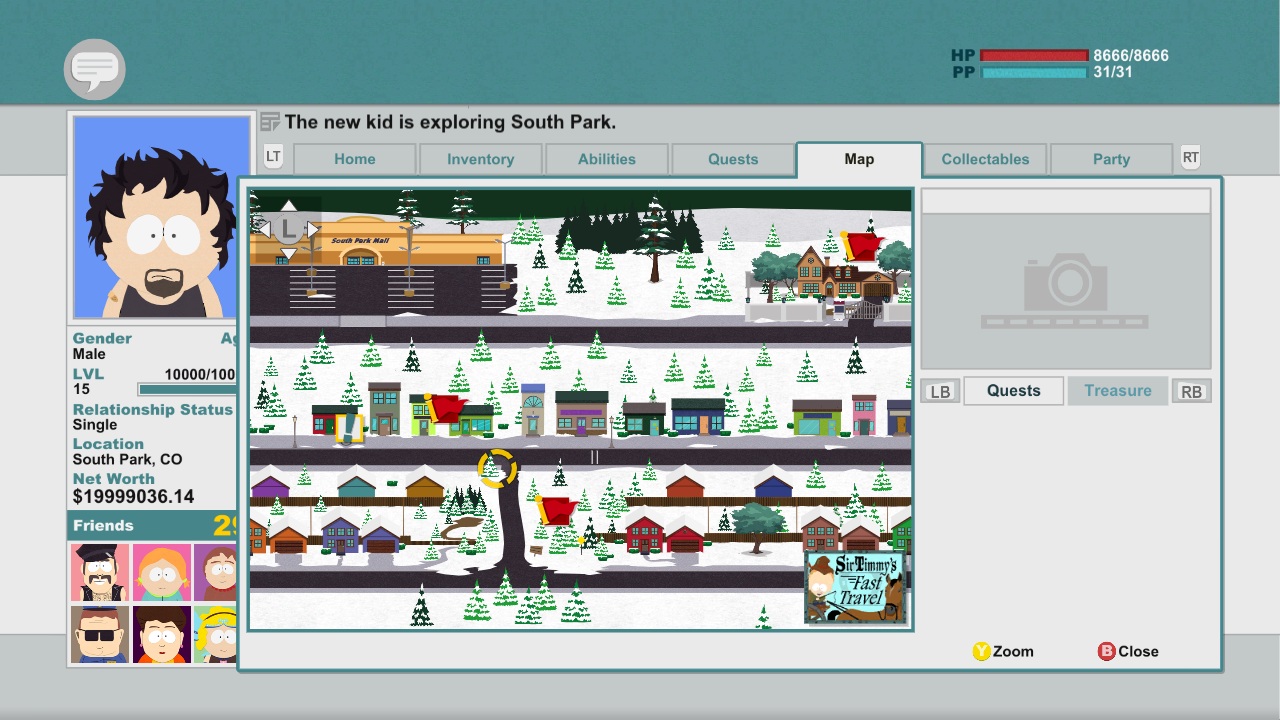1280x720 pixels.
Task: Select the red quest flag near the mansion
Action: [860, 246]
